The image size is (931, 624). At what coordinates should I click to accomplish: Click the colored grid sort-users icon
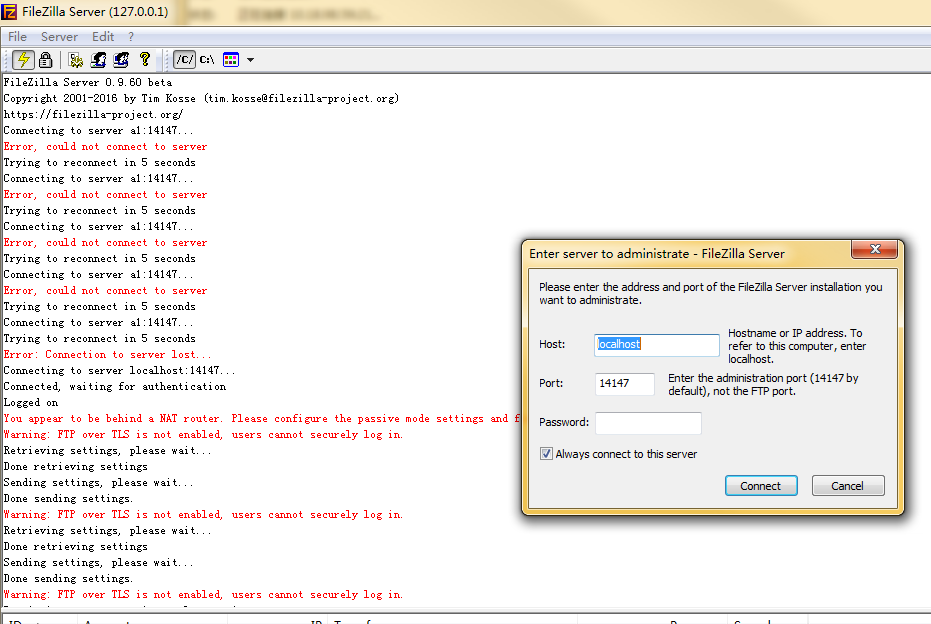click(231, 59)
